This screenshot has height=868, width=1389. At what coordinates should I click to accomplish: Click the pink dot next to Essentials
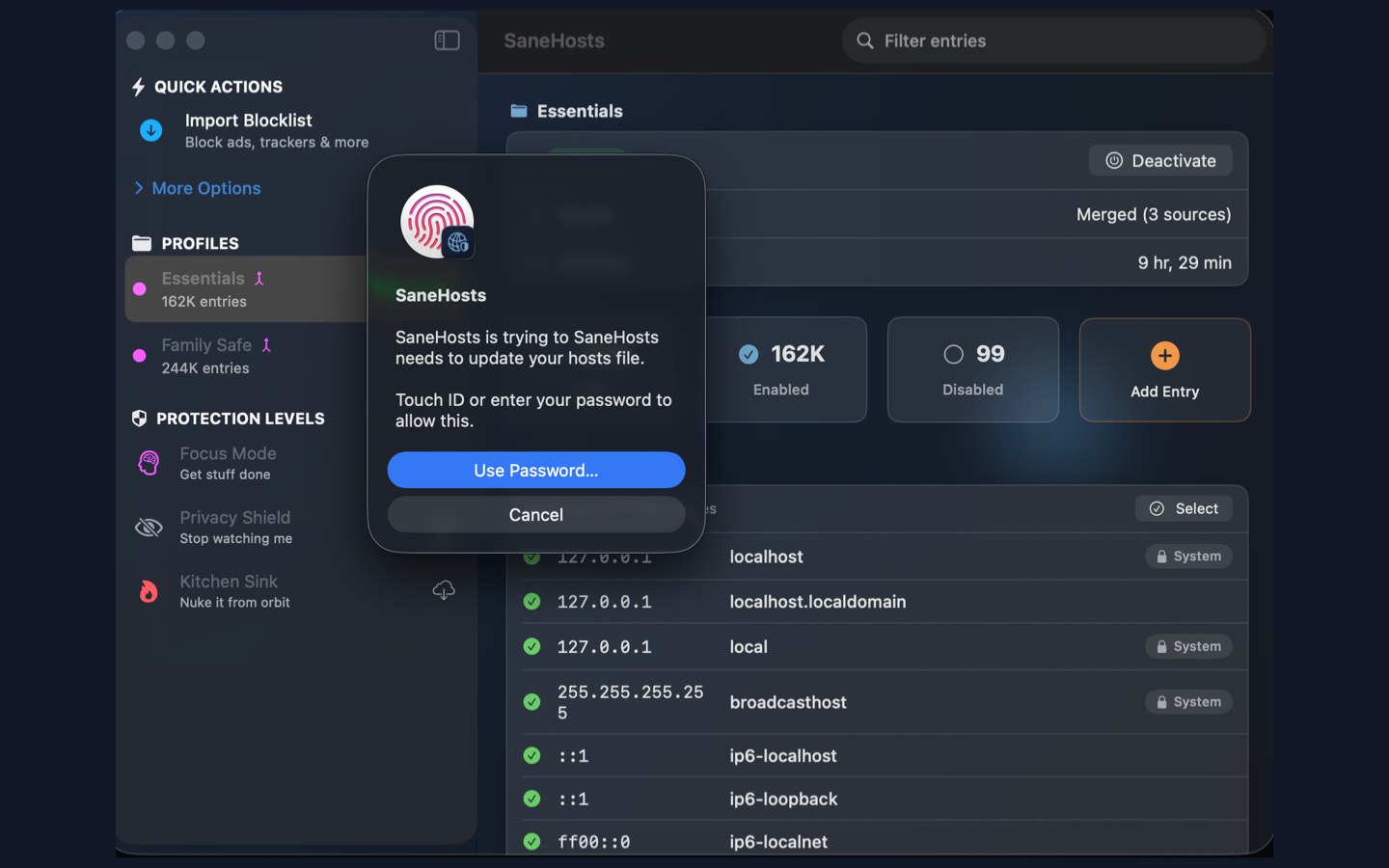(x=140, y=289)
